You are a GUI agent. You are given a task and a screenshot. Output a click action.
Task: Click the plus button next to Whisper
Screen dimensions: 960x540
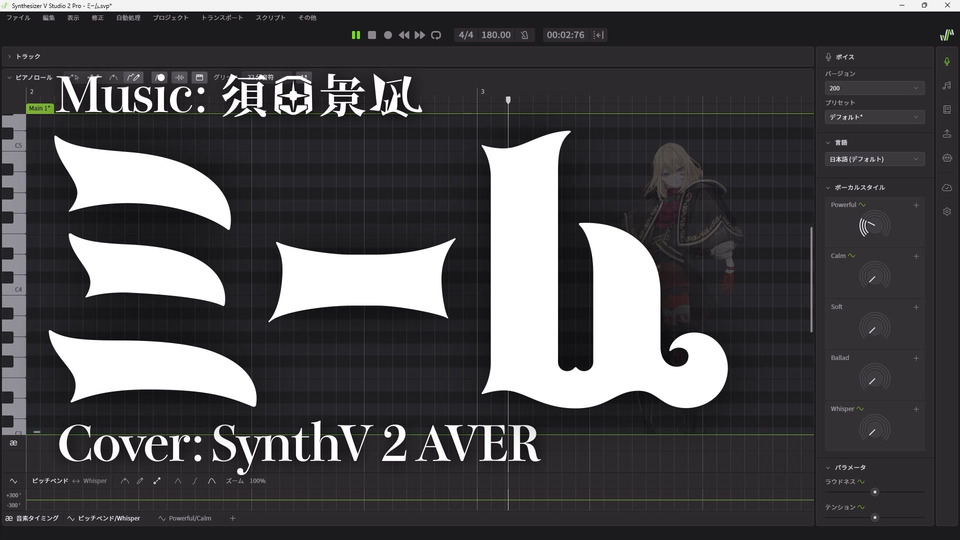coord(916,408)
